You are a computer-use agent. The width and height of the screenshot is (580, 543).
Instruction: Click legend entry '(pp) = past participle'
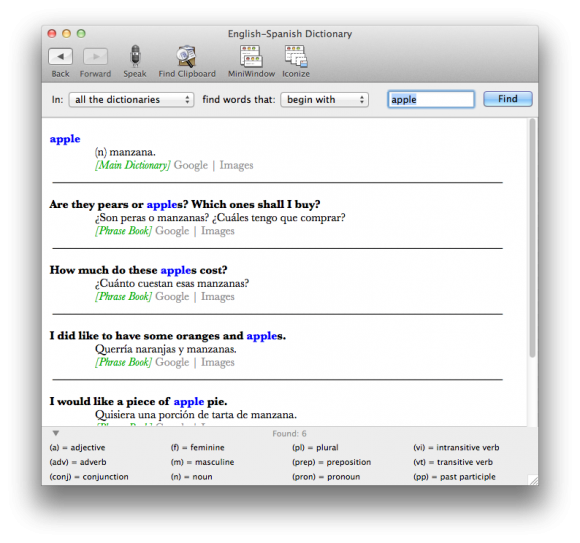click(454, 477)
